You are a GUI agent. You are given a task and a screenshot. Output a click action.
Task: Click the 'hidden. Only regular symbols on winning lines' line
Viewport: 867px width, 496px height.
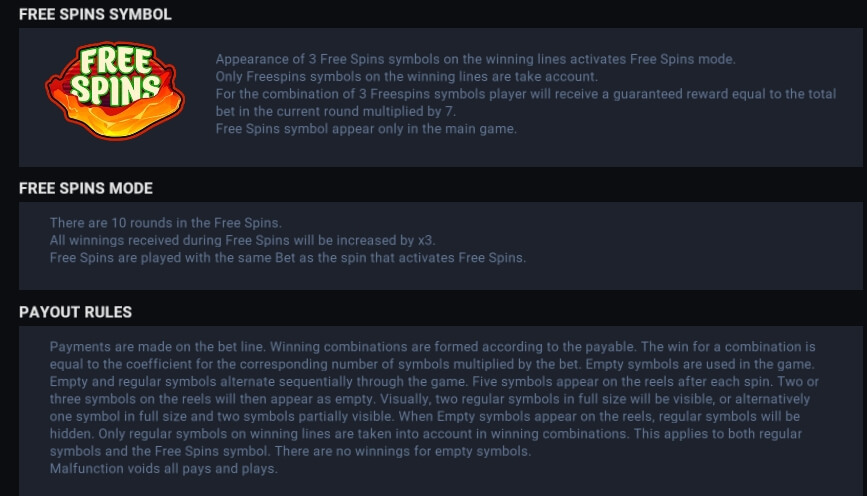click(x=426, y=434)
